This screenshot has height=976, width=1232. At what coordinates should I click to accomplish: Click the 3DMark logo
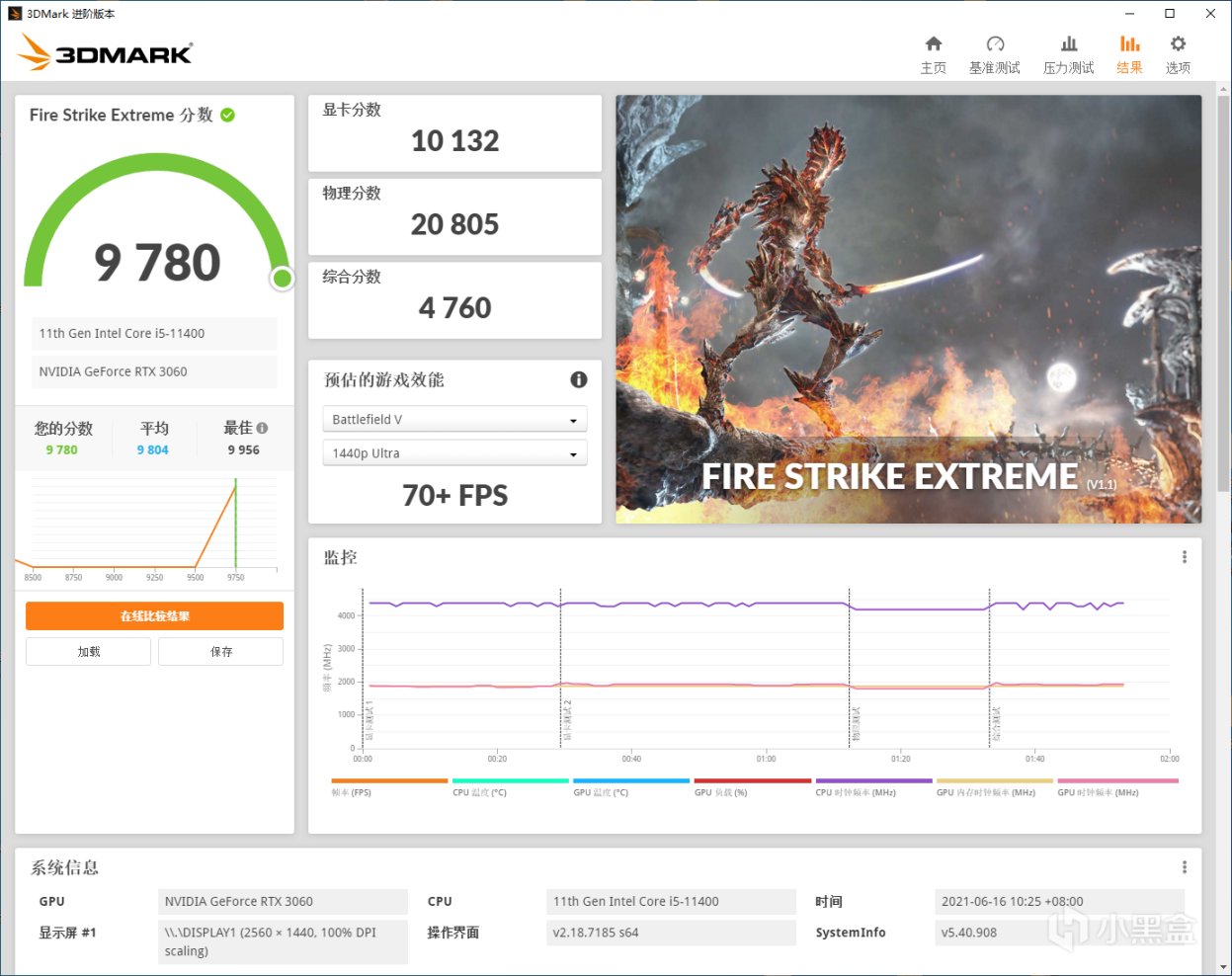106,53
